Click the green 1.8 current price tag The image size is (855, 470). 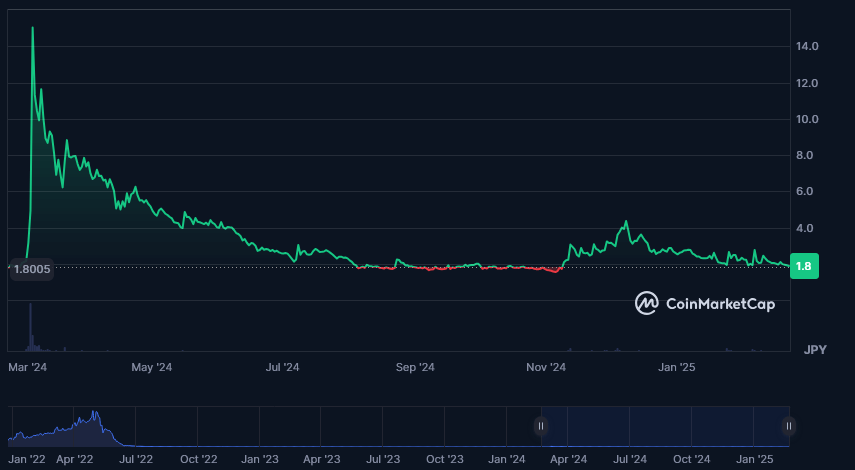[x=804, y=267]
